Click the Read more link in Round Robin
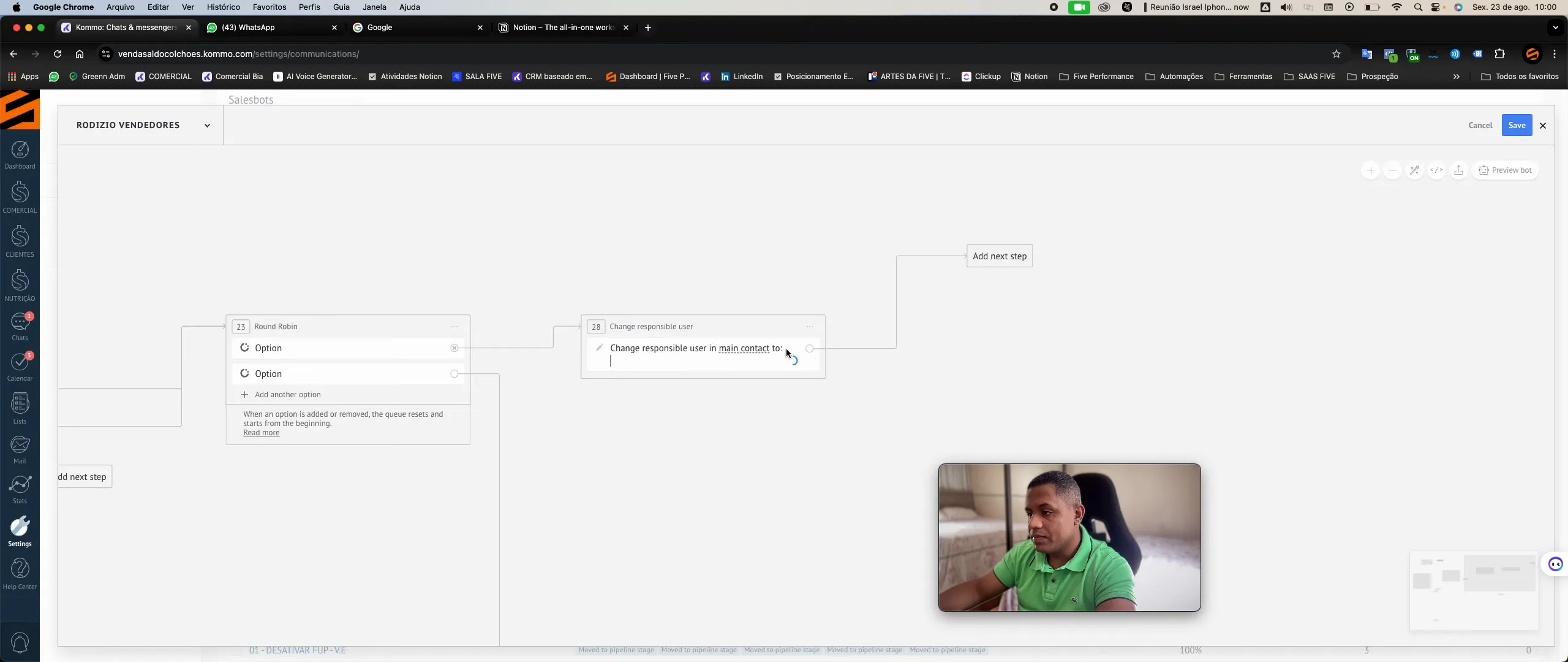This screenshot has width=1568, height=662. click(261, 432)
